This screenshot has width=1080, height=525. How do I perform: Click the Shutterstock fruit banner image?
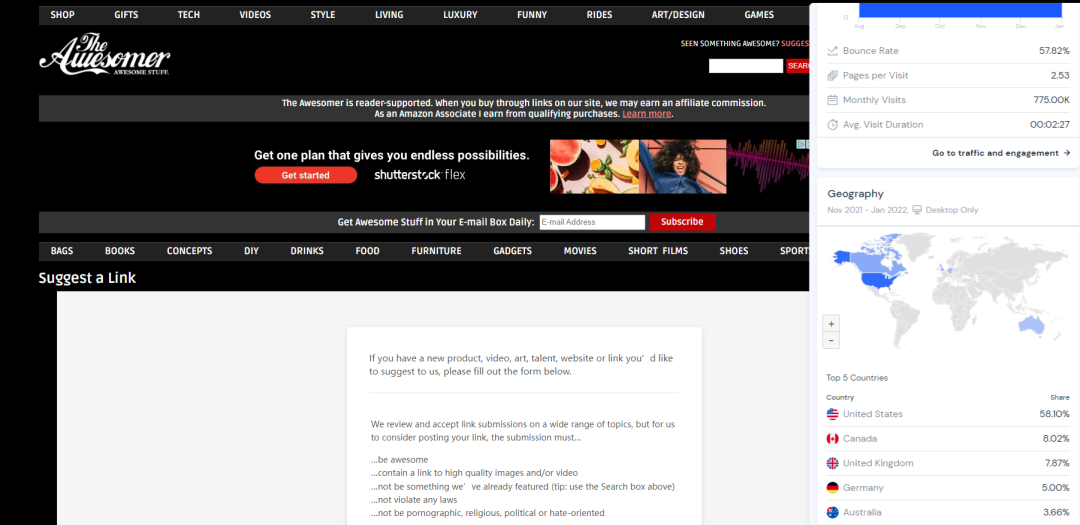coord(594,166)
